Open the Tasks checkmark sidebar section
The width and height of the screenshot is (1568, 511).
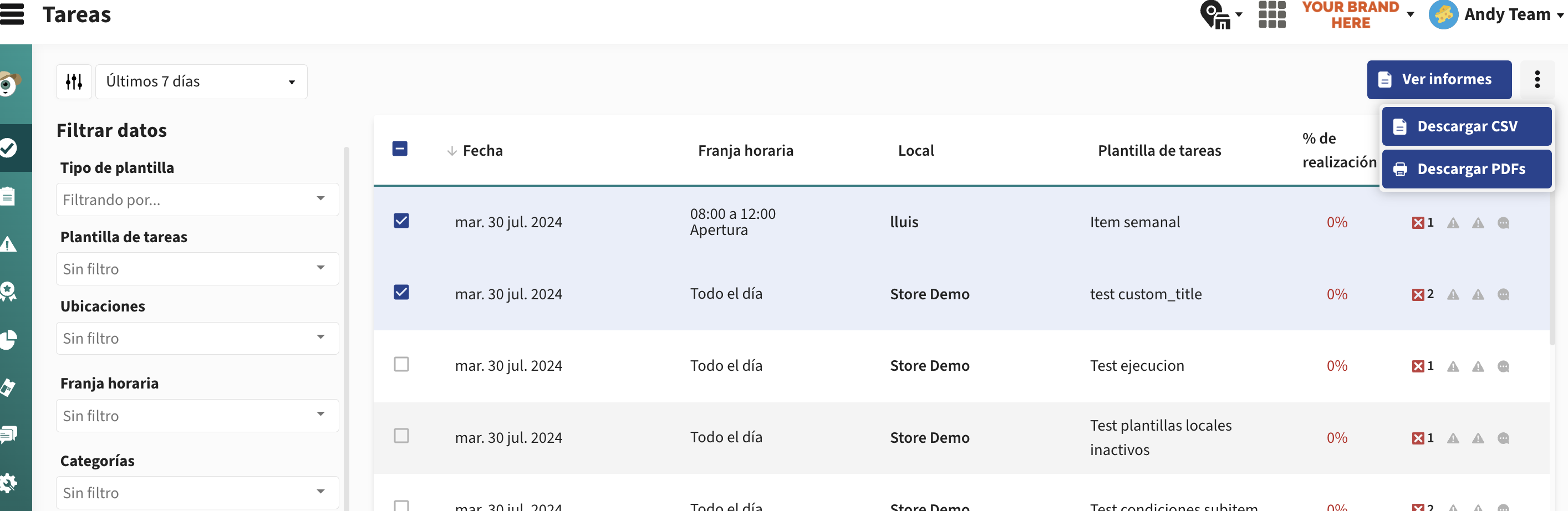8,148
